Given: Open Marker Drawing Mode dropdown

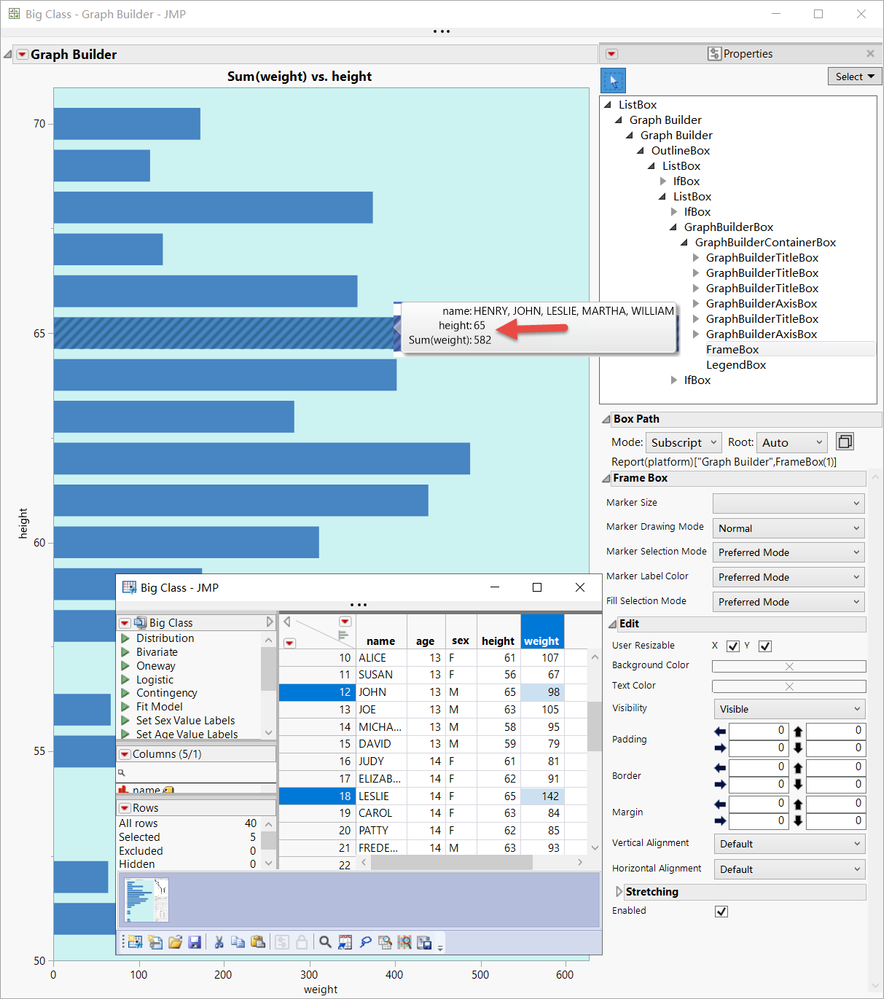Looking at the screenshot, I should click(x=788, y=528).
